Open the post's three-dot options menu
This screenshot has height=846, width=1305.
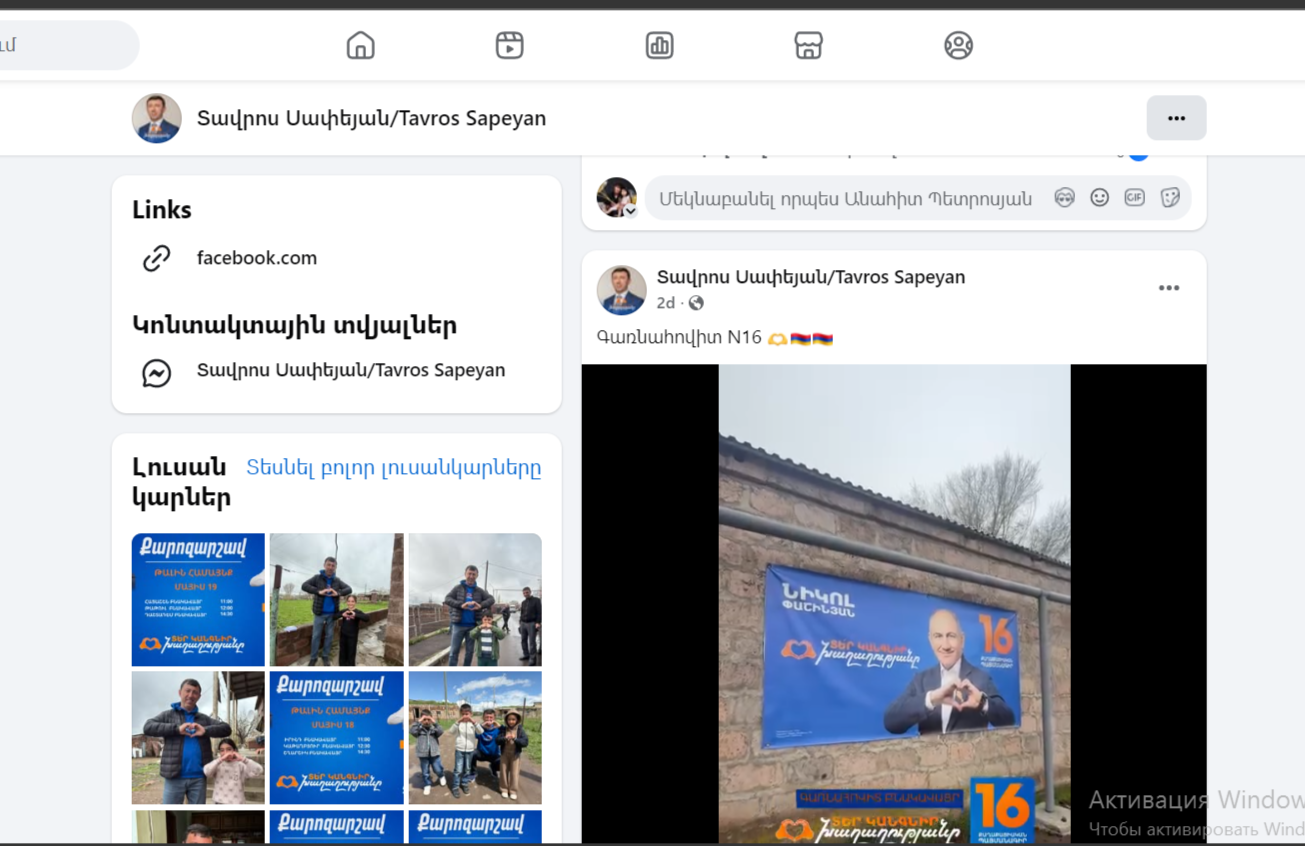pos(1169,288)
